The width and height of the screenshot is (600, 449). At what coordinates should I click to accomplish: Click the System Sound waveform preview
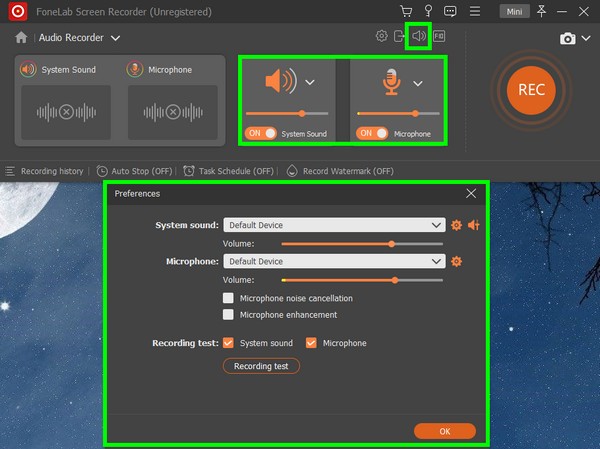pos(66,113)
